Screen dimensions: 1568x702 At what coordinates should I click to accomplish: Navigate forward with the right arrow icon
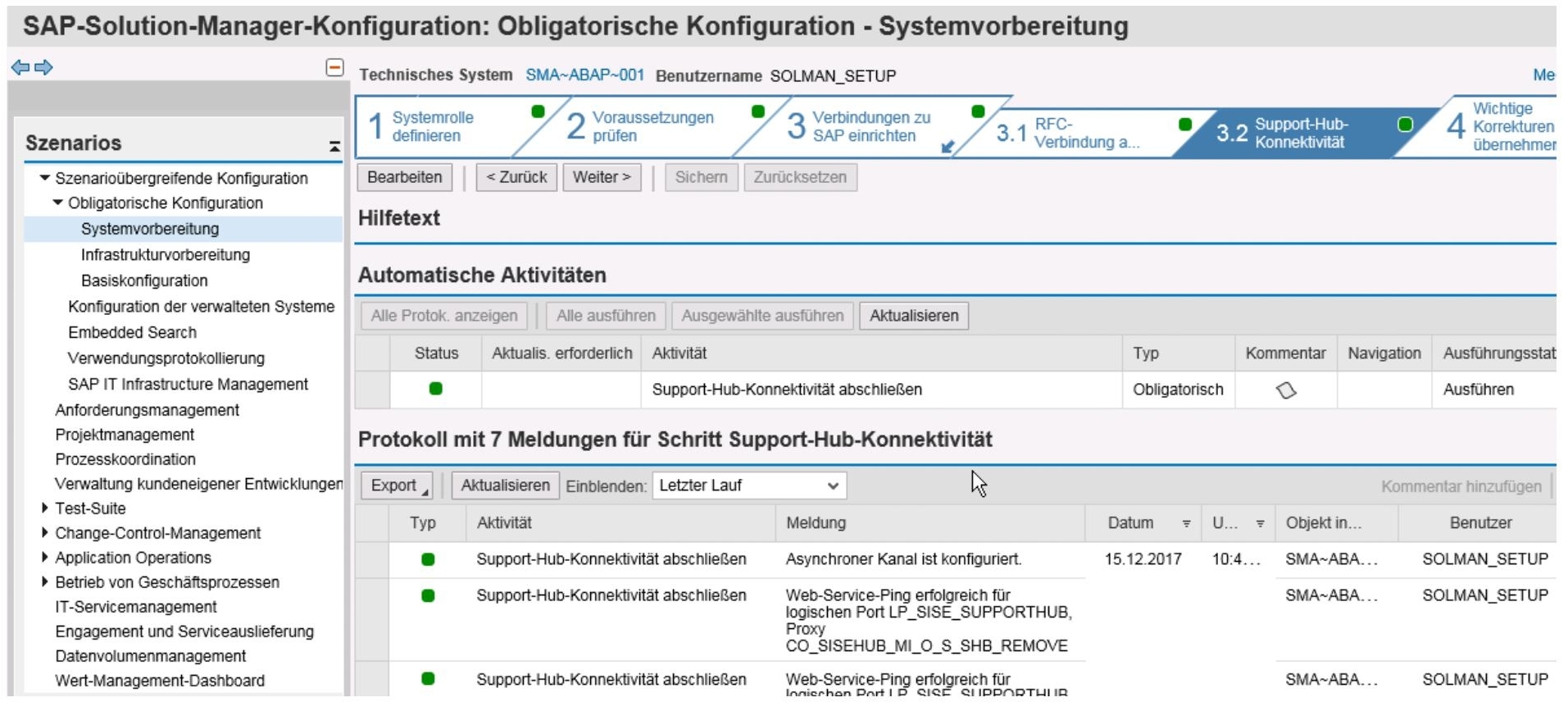[x=43, y=67]
